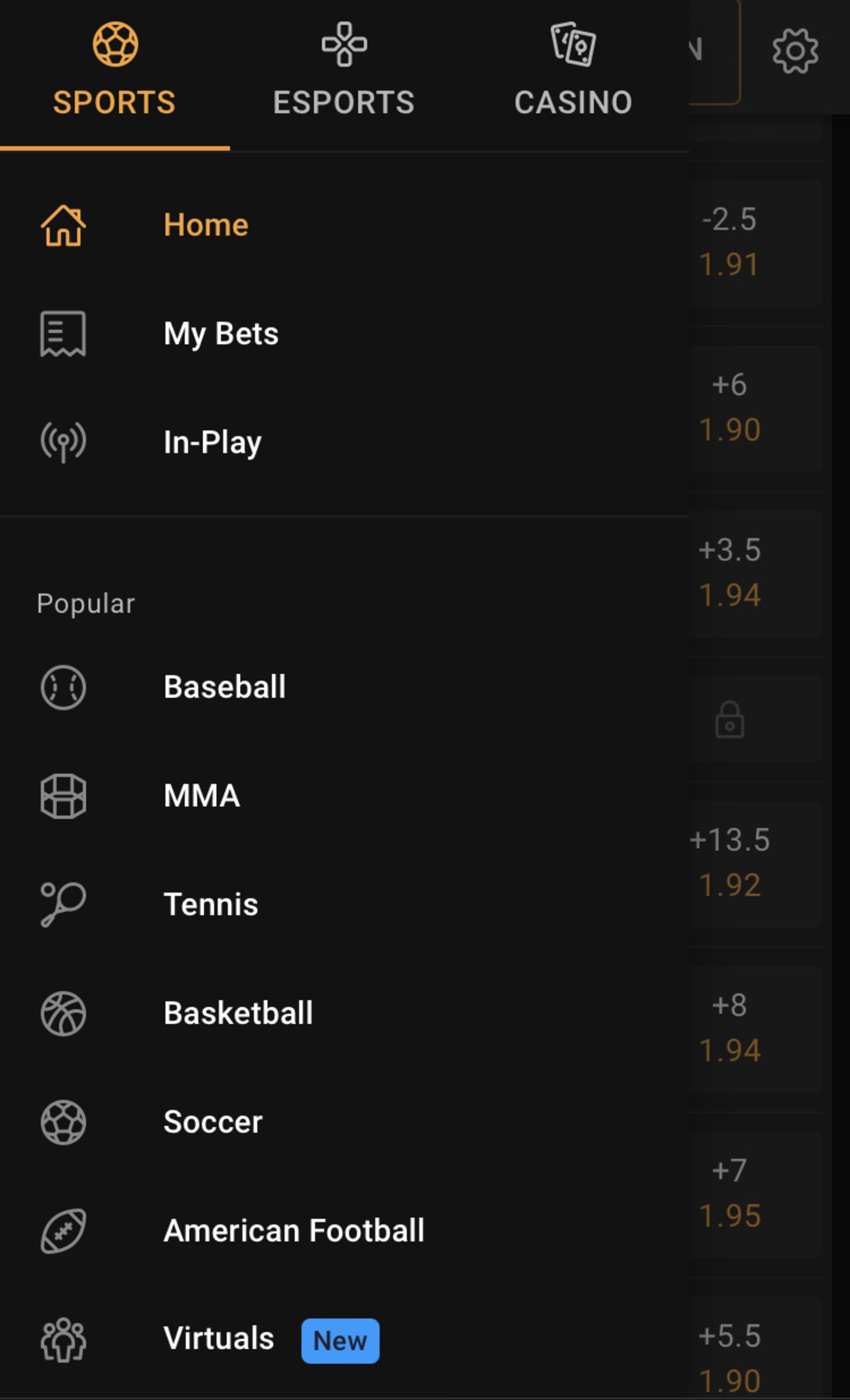Click the bet slip receipt icon
Viewport: 850px width, 1400px height.
[x=63, y=334]
